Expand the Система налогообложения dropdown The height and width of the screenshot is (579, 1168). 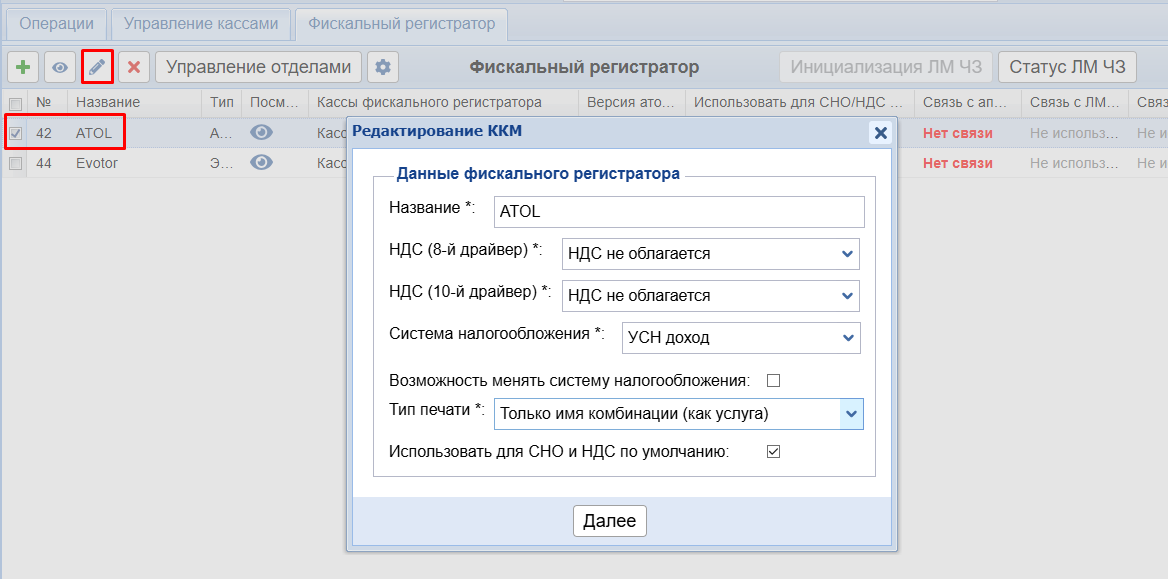[740, 338]
